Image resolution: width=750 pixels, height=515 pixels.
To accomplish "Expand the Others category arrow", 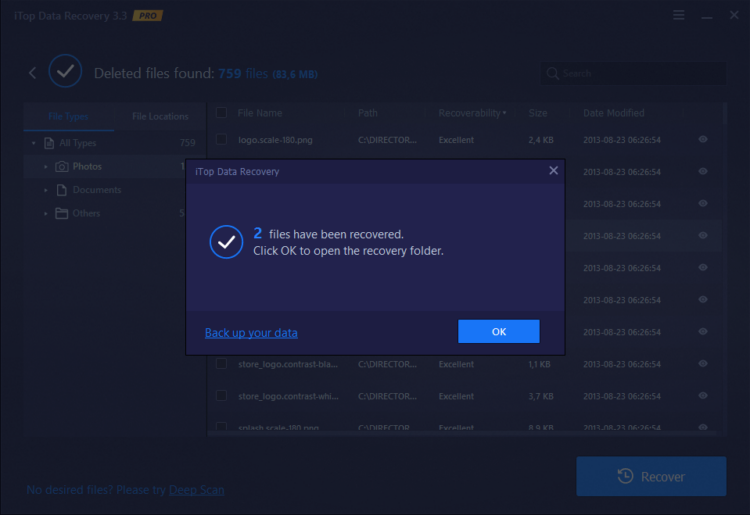I will tap(46, 214).
